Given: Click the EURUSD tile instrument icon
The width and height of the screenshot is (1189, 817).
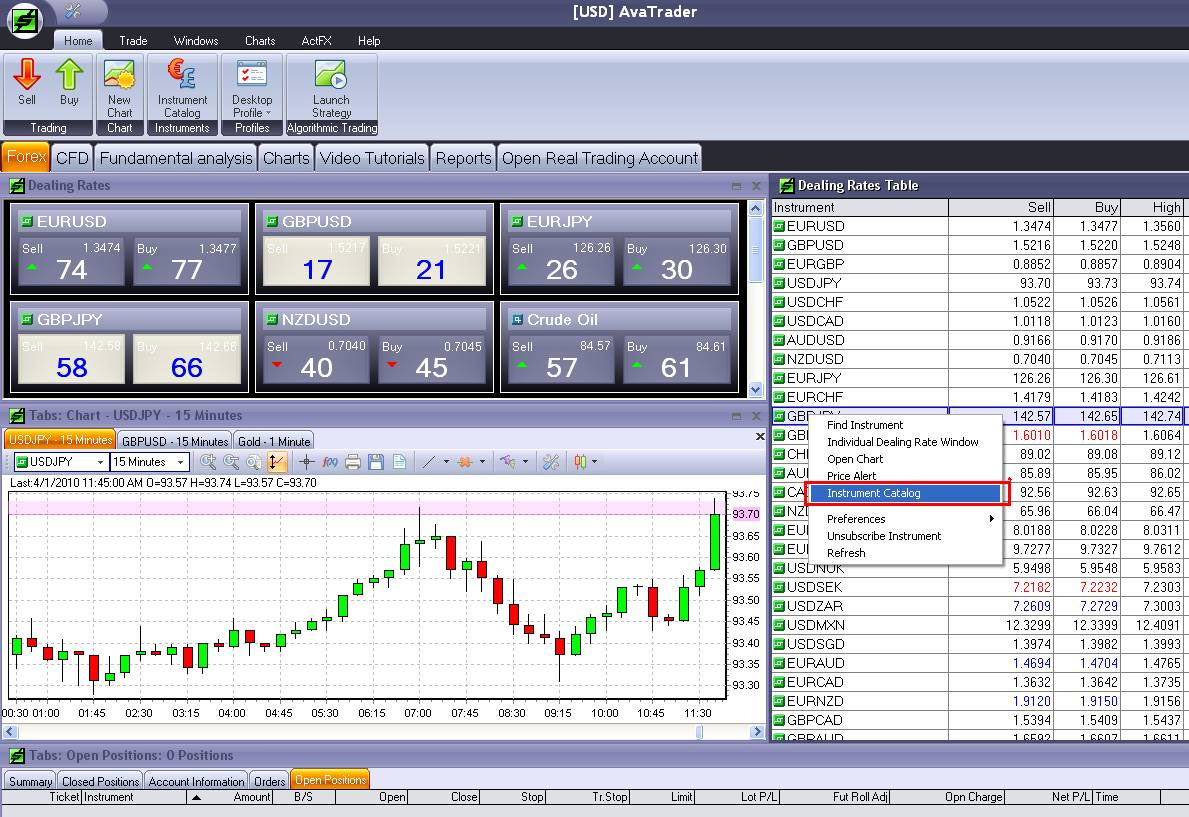Looking at the screenshot, I should [27, 222].
